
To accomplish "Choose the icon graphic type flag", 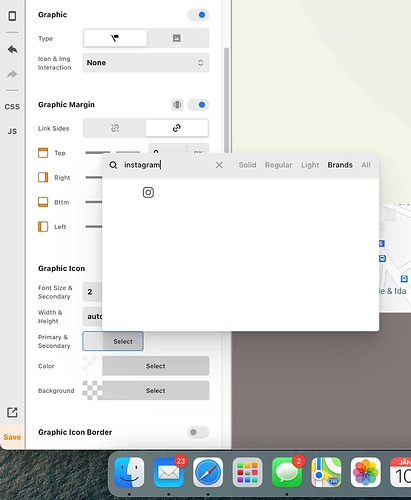I will [x=115, y=38].
